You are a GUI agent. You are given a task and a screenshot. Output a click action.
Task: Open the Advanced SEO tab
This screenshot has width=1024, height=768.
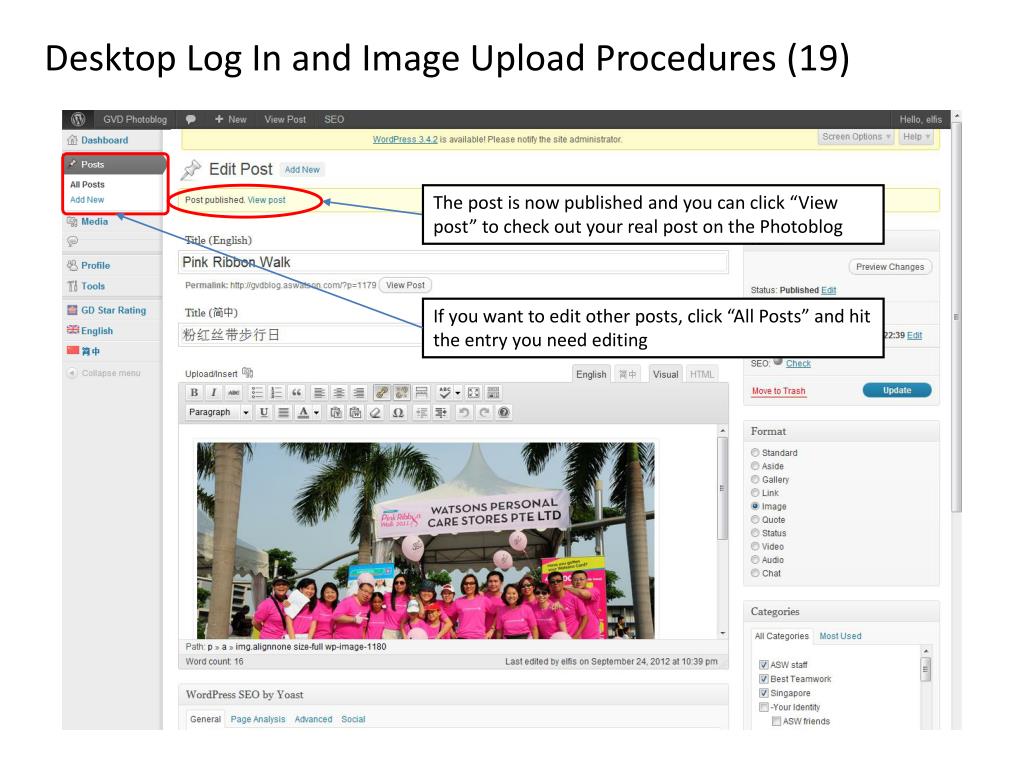(313, 719)
